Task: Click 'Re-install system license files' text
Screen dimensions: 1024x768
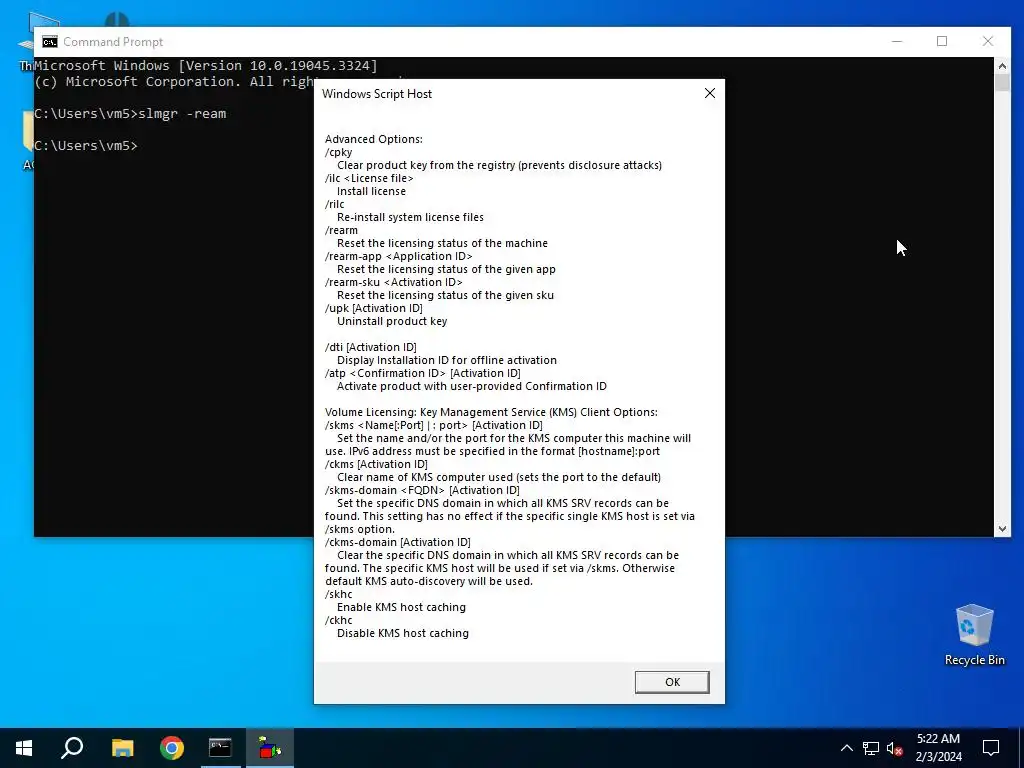Action: 410,217
